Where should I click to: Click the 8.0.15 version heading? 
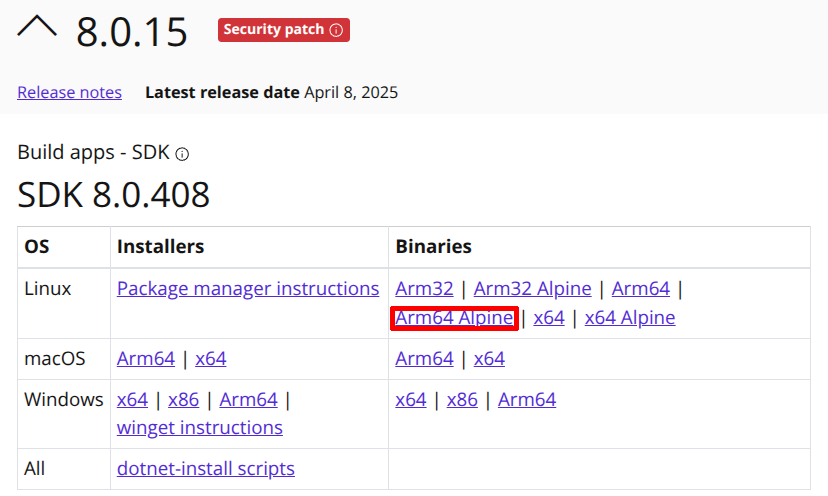[x=132, y=32]
